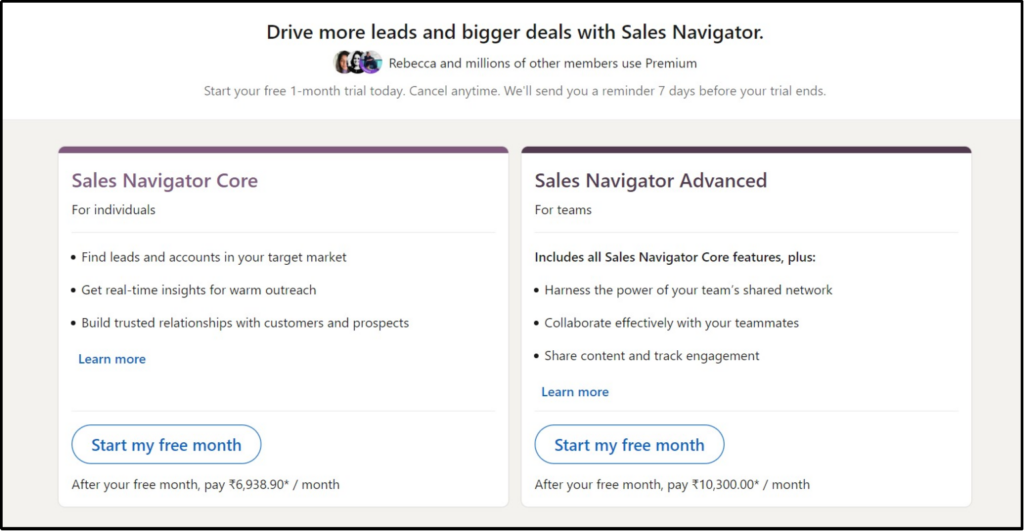Start free month for Sales Navigator Core
This screenshot has height=531, width=1024.
[x=166, y=445]
